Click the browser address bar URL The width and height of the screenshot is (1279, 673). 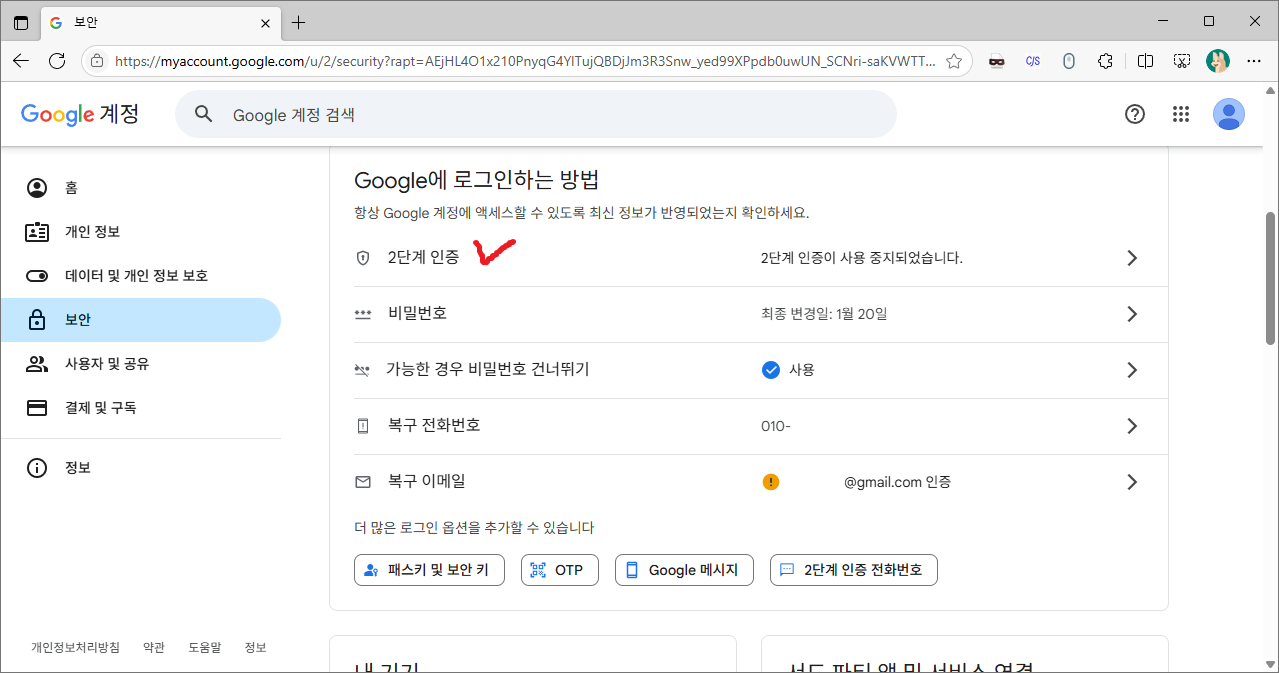coord(525,61)
